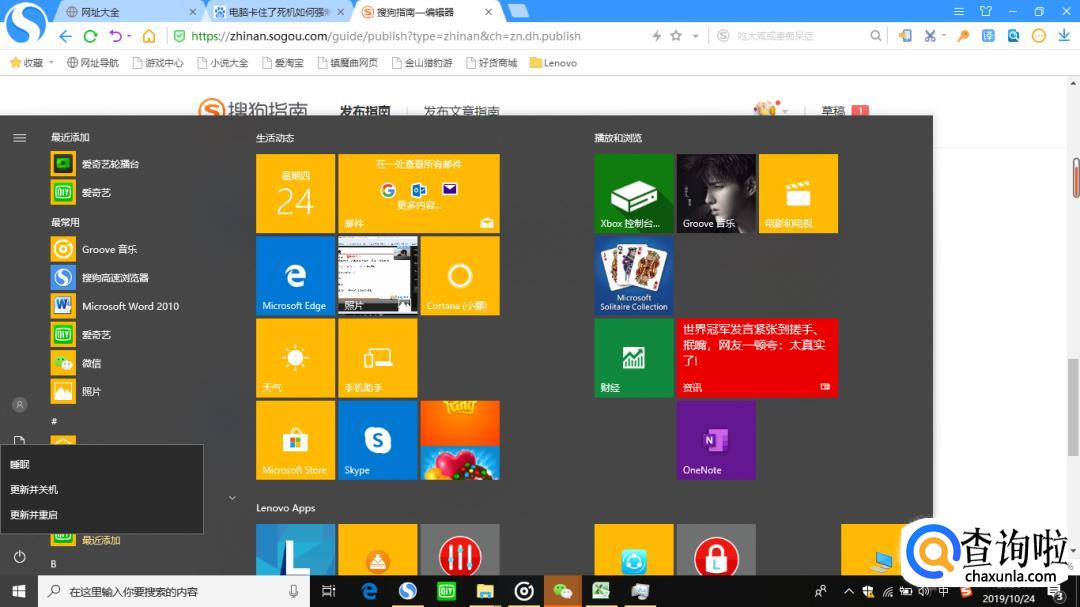Switch to the 电脑卡住了死机如何强 tab
Image resolution: width=1080 pixels, height=607 pixels.
pos(278,12)
